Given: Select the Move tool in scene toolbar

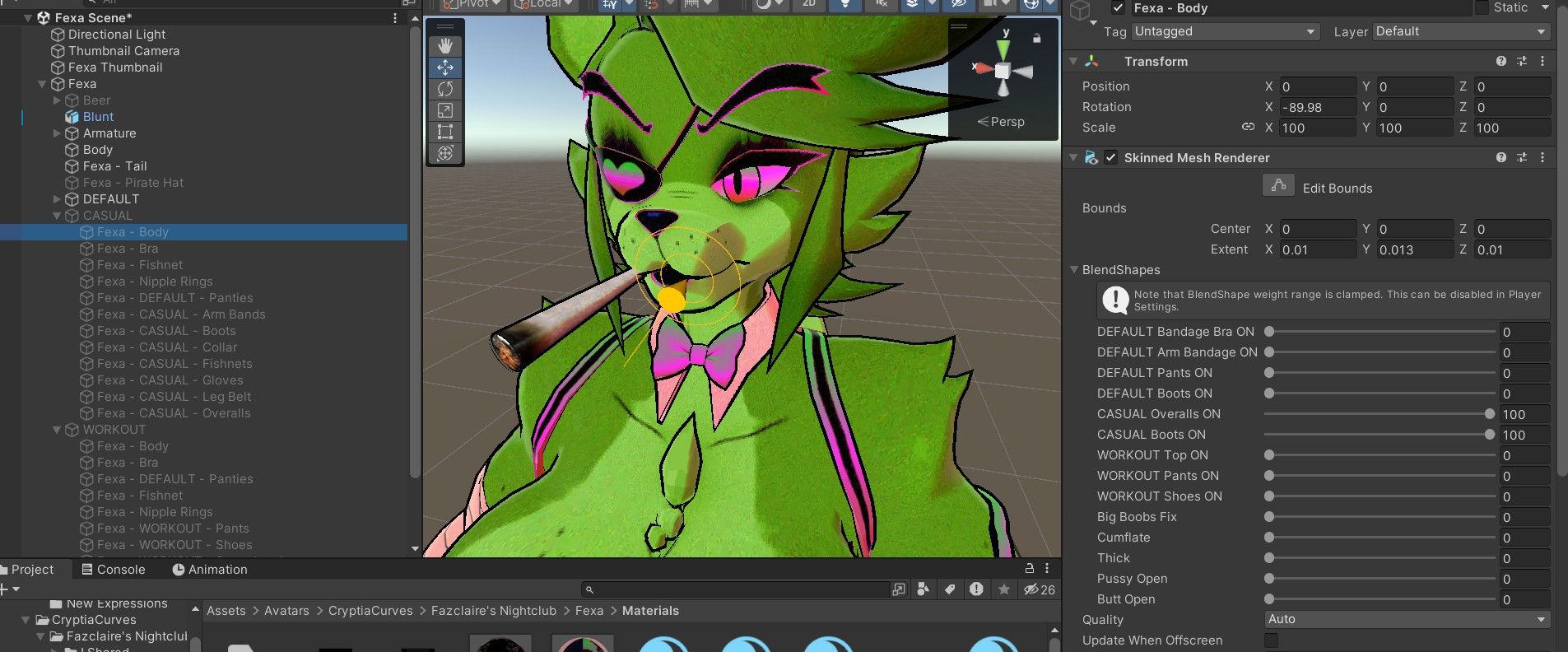Looking at the screenshot, I should point(445,68).
